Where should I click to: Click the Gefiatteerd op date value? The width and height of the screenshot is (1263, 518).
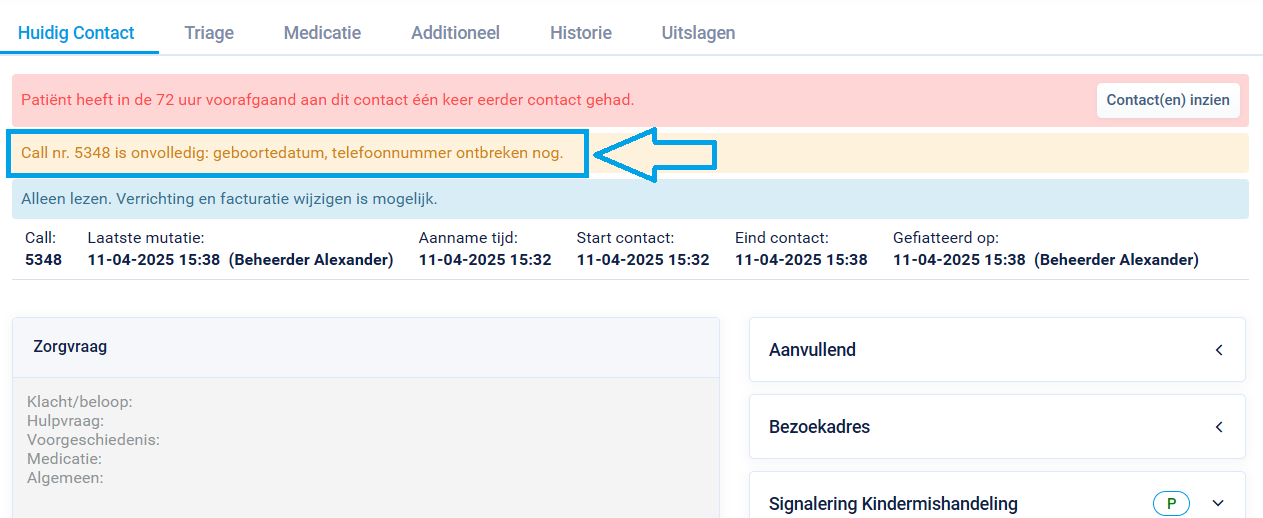click(x=959, y=260)
